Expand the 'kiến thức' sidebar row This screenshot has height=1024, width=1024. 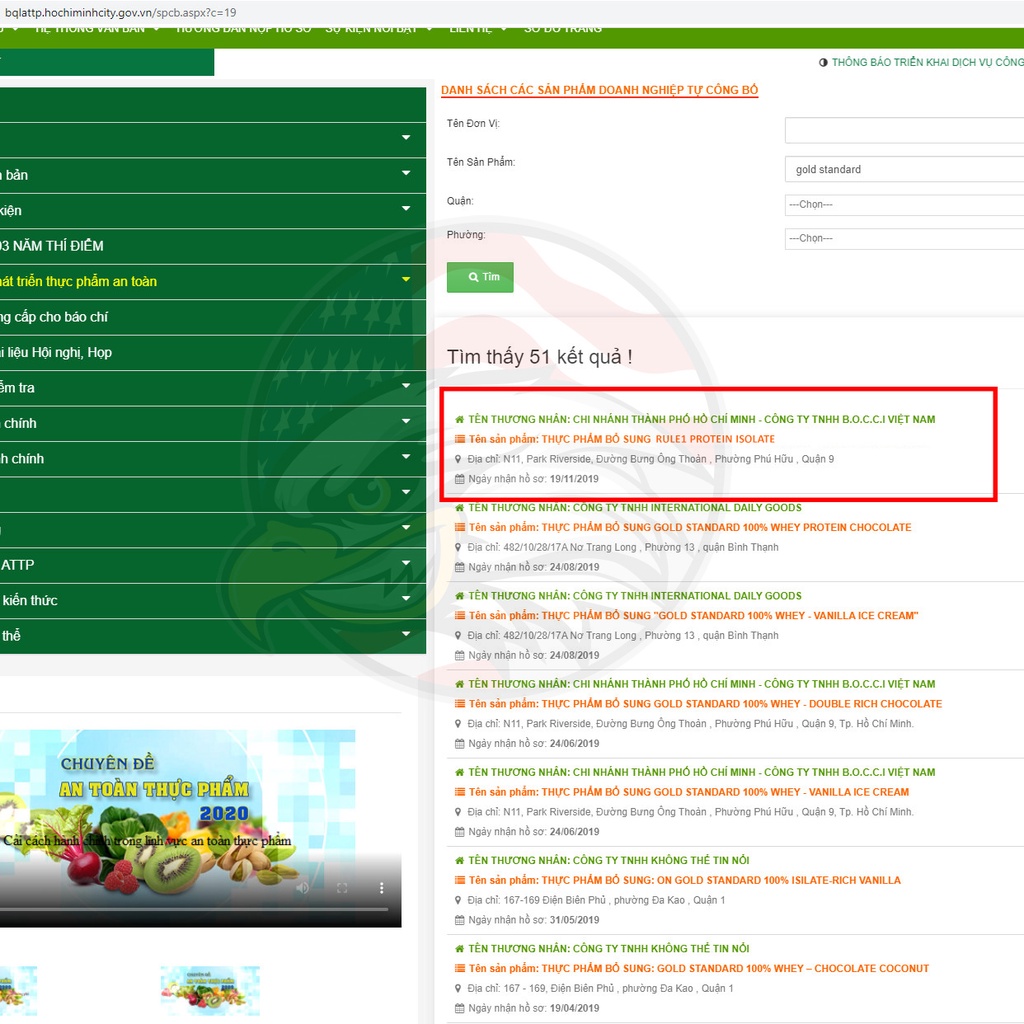[406, 598]
